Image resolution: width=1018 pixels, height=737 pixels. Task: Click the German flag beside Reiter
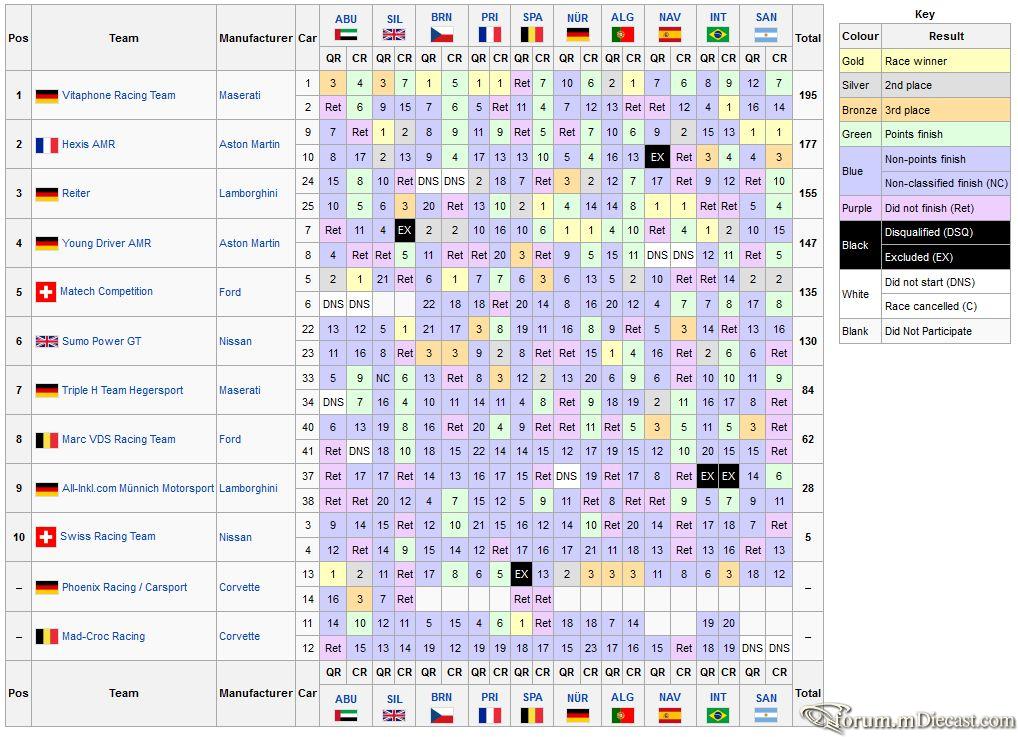[x=47, y=194]
